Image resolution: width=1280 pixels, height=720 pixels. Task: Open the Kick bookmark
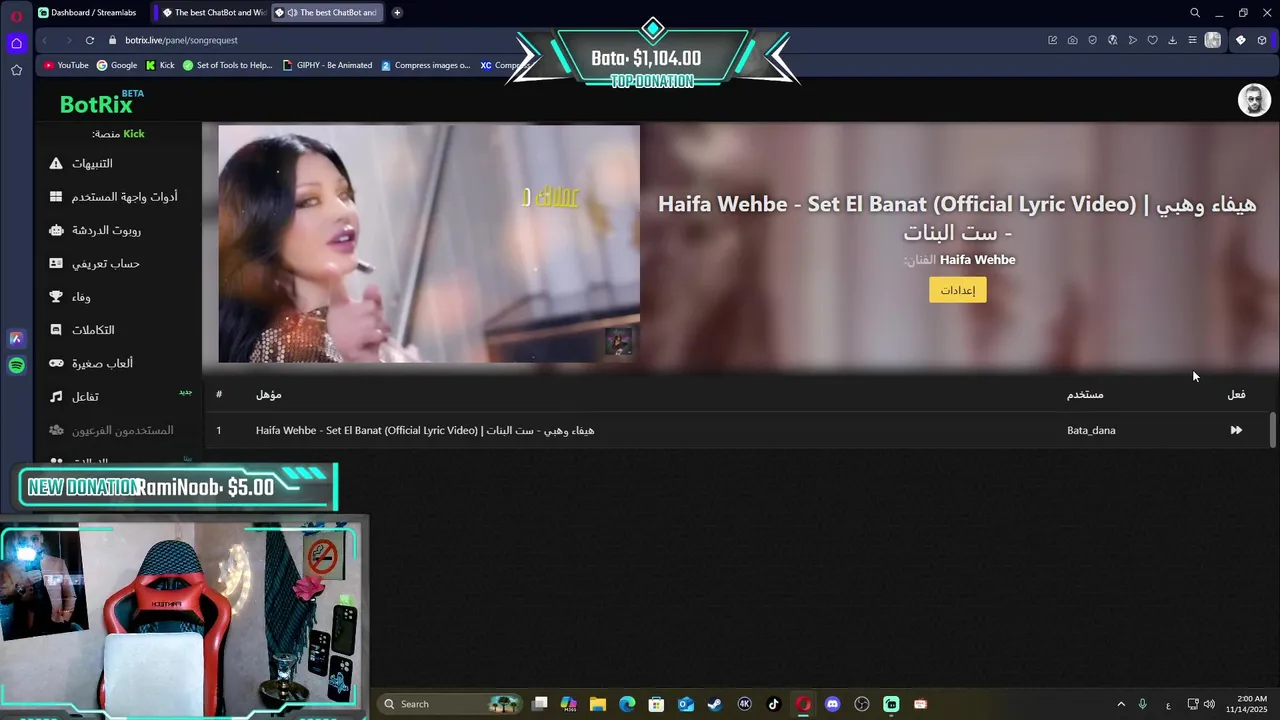(160, 65)
